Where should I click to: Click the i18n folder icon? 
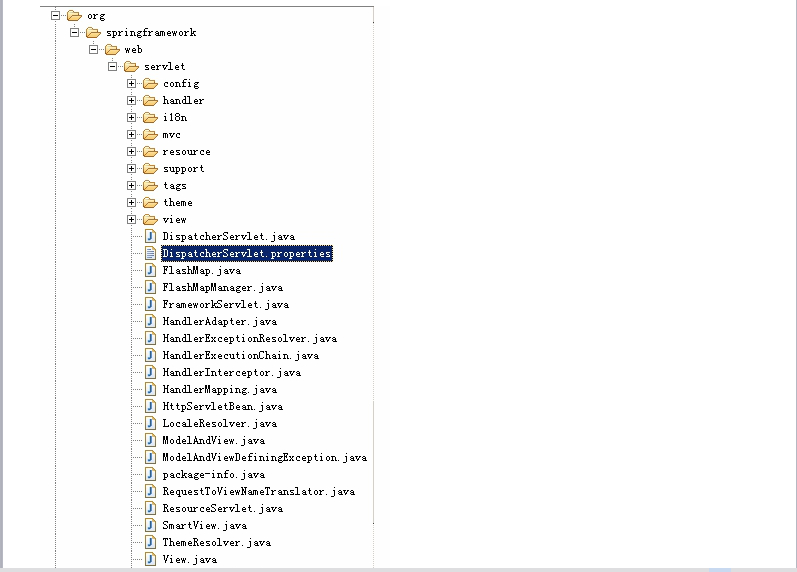point(150,117)
